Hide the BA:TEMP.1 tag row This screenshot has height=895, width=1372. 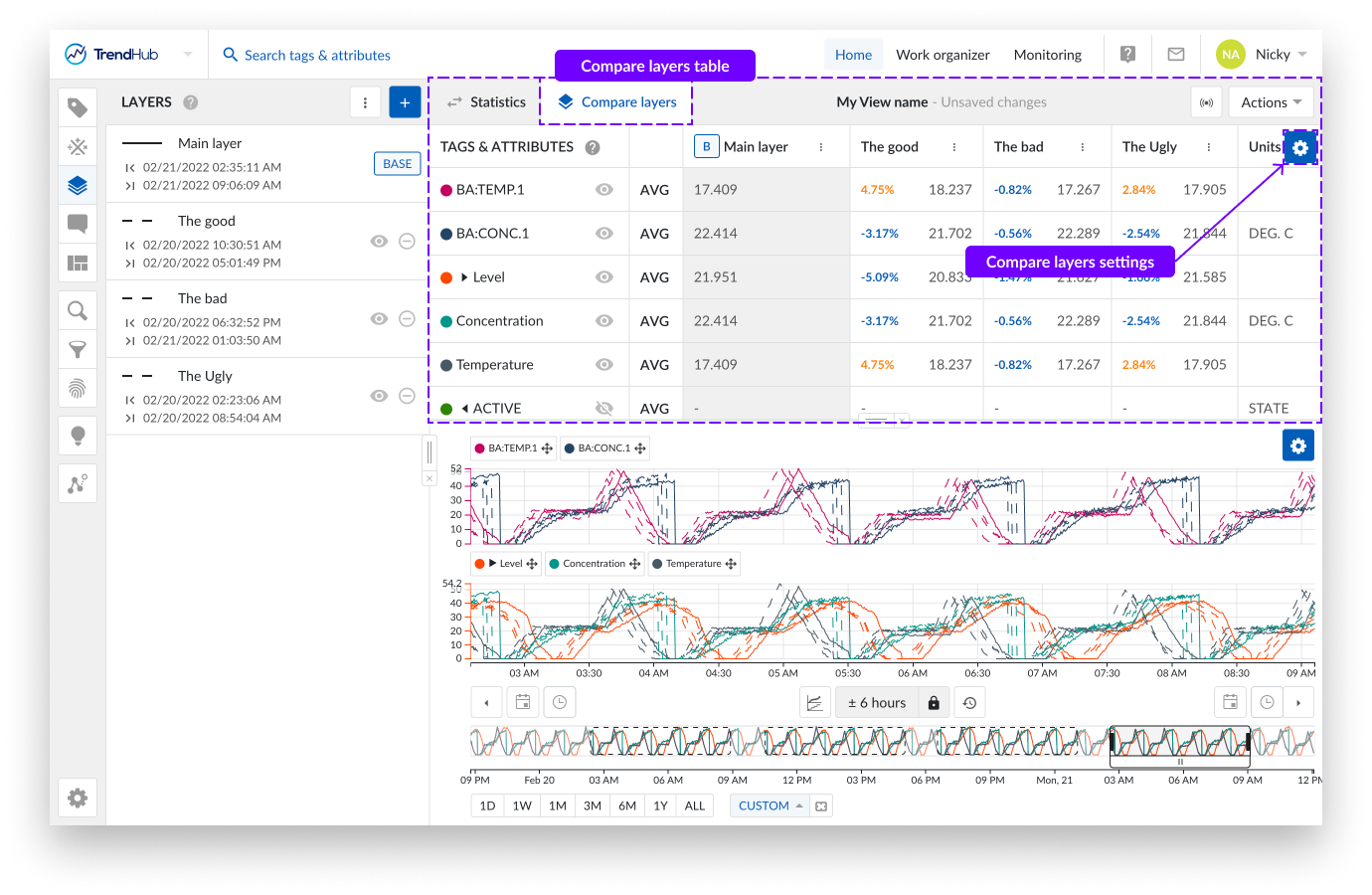click(x=603, y=190)
